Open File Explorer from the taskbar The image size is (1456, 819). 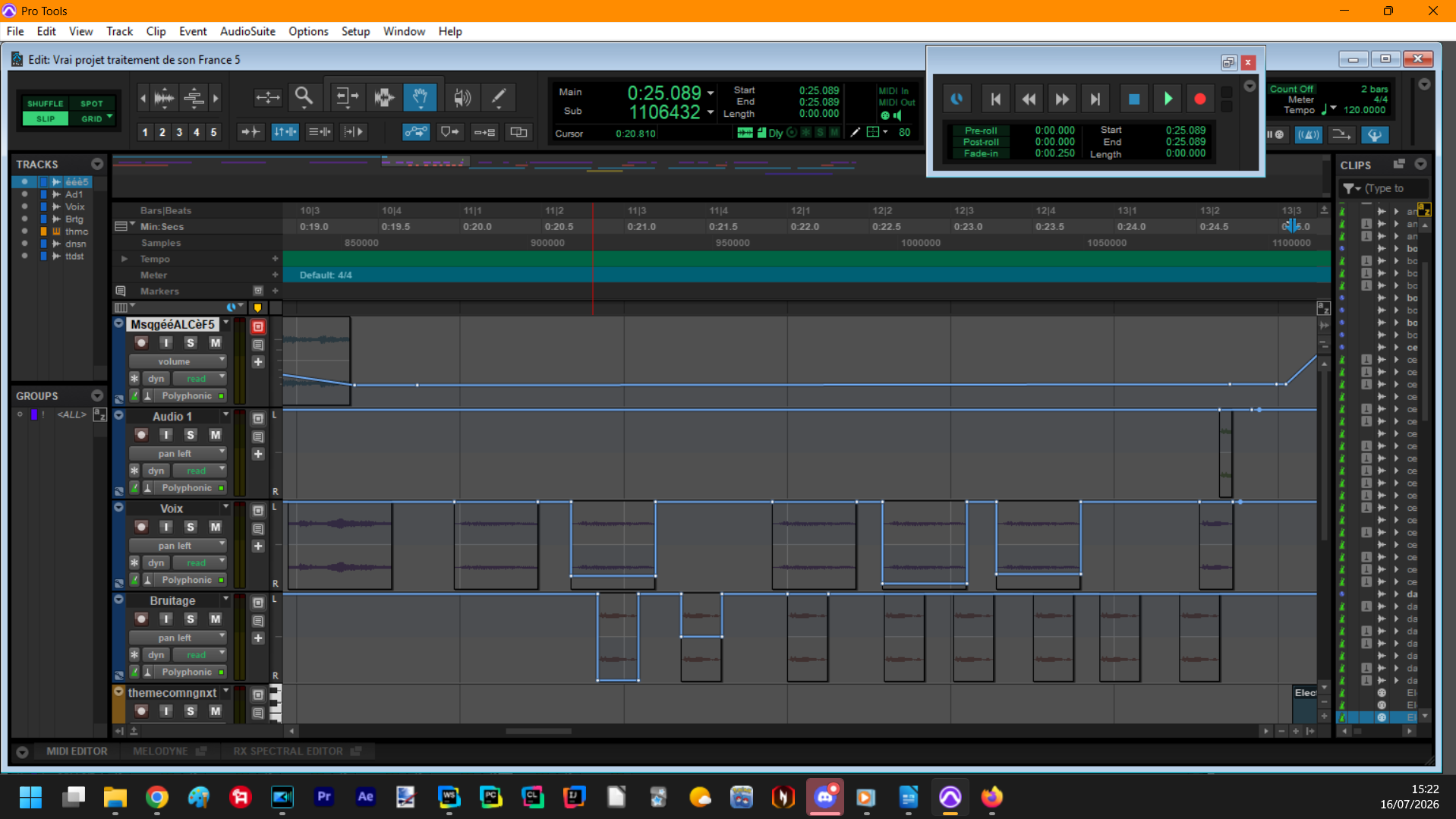pyautogui.click(x=115, y=797)
